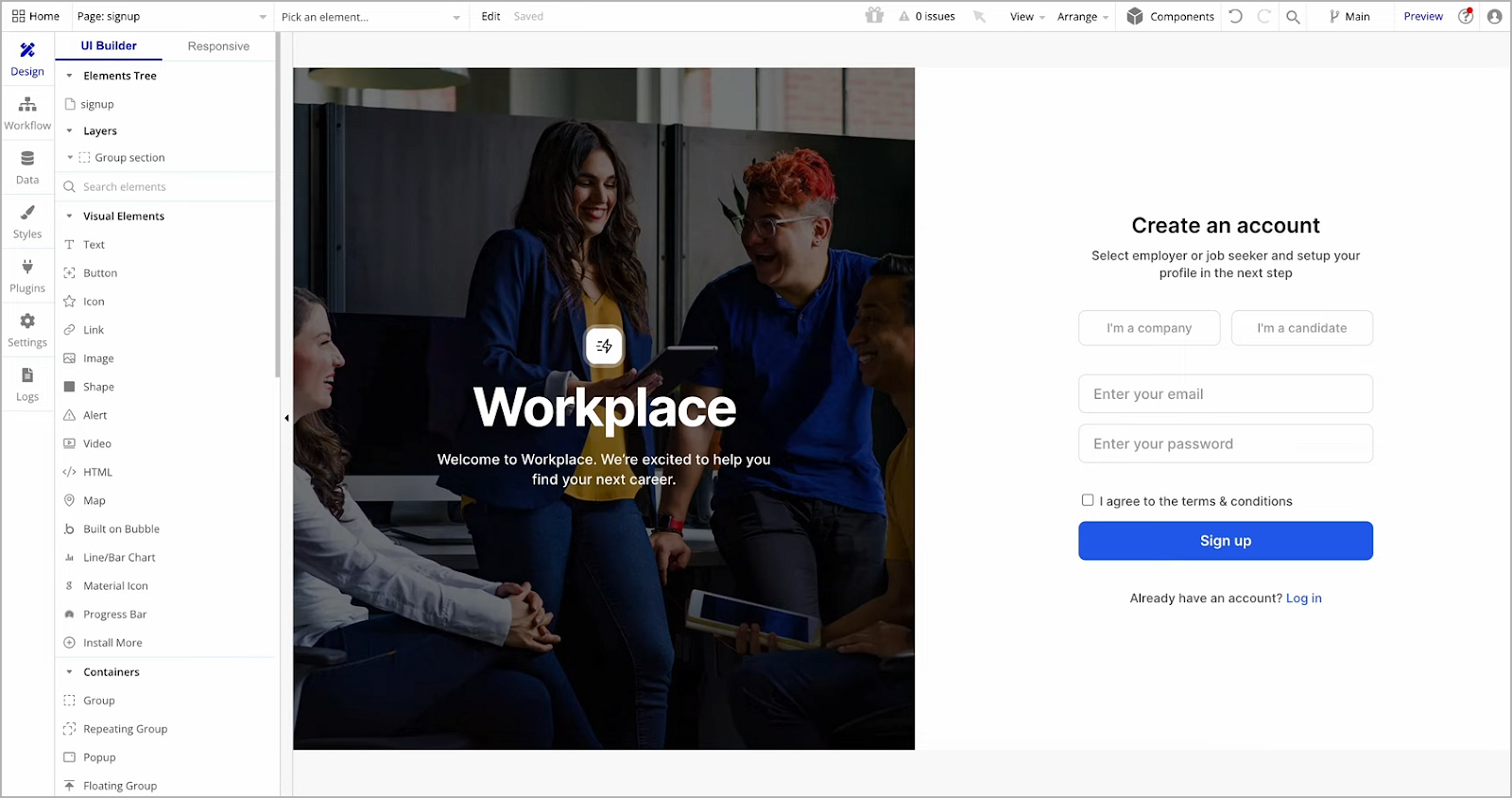Image resolution: width=1512 pixels, height=798 pixels.
Task: Open the Logs tab in sidebar
Action: [27, 384]
